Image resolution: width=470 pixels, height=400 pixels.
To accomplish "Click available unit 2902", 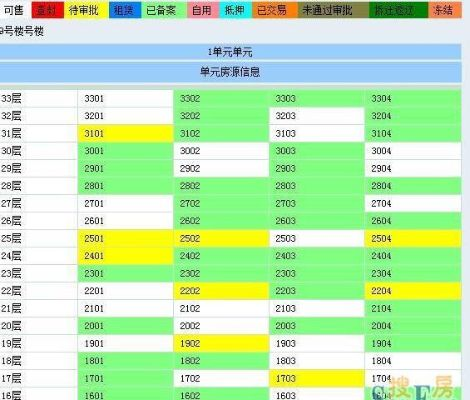I will [x=221, y=168].
